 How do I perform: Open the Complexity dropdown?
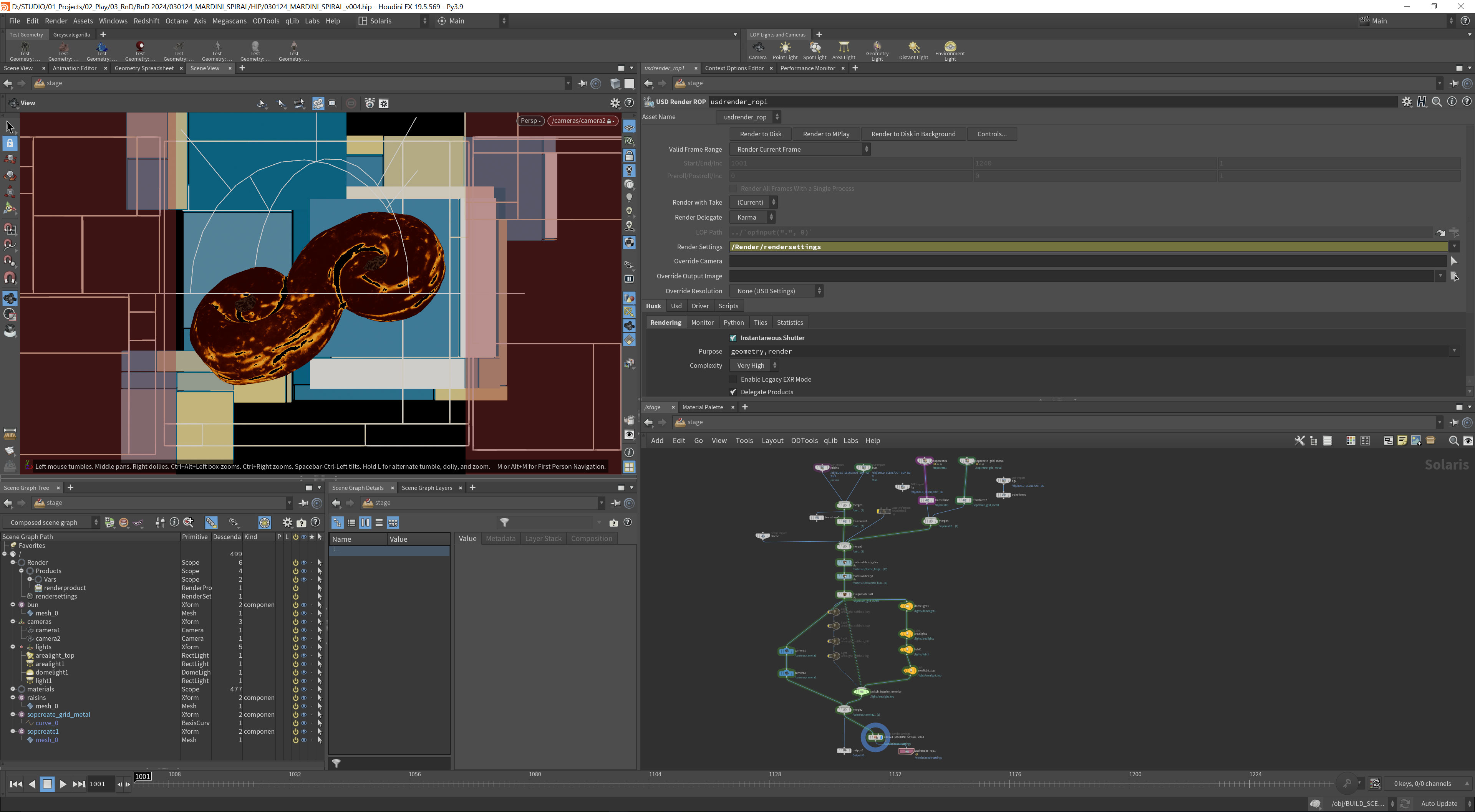pos(754,365)
